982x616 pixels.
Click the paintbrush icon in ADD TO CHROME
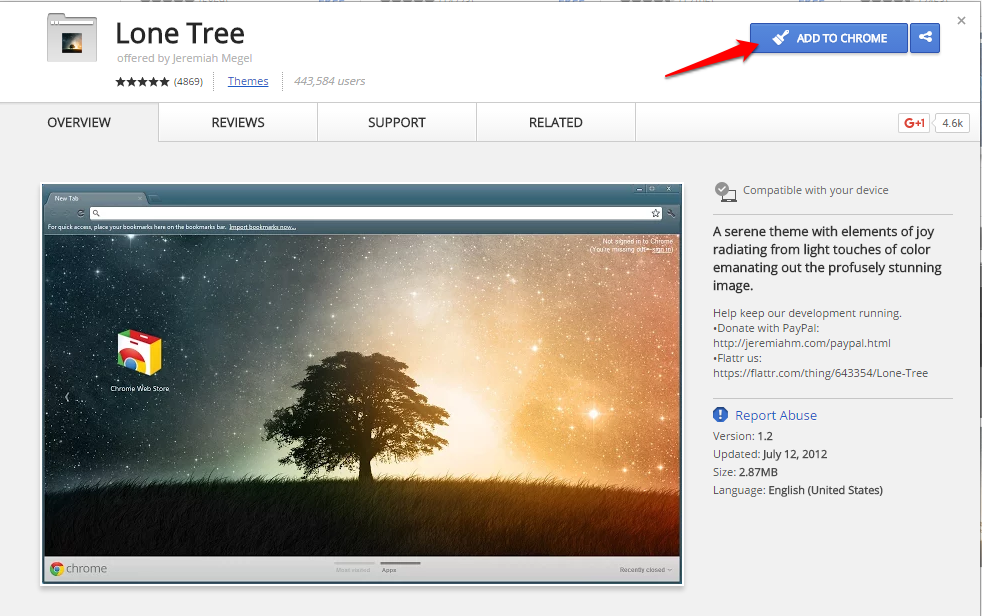[x=780, y=38]
